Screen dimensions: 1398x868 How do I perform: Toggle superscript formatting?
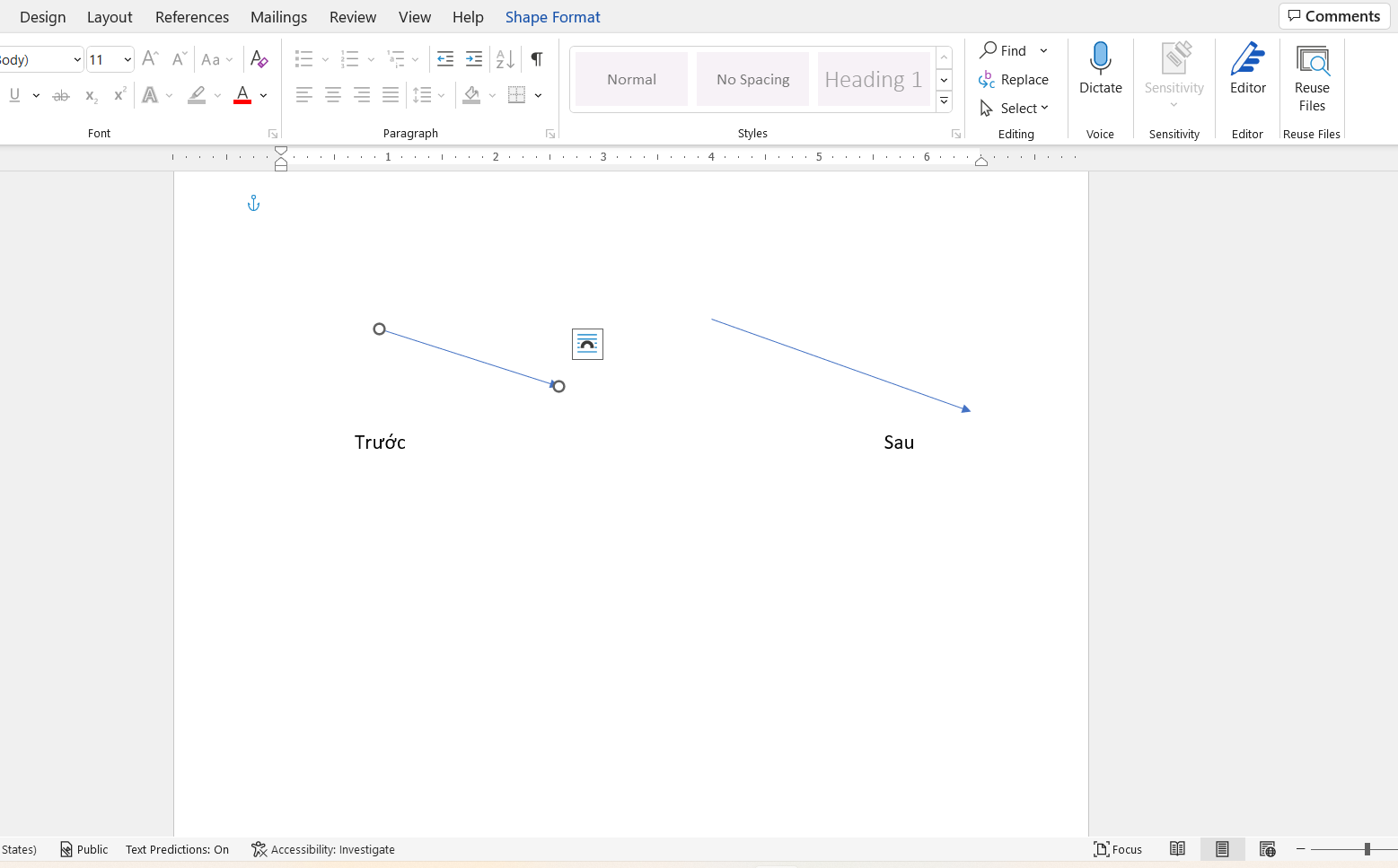(119, 95)
